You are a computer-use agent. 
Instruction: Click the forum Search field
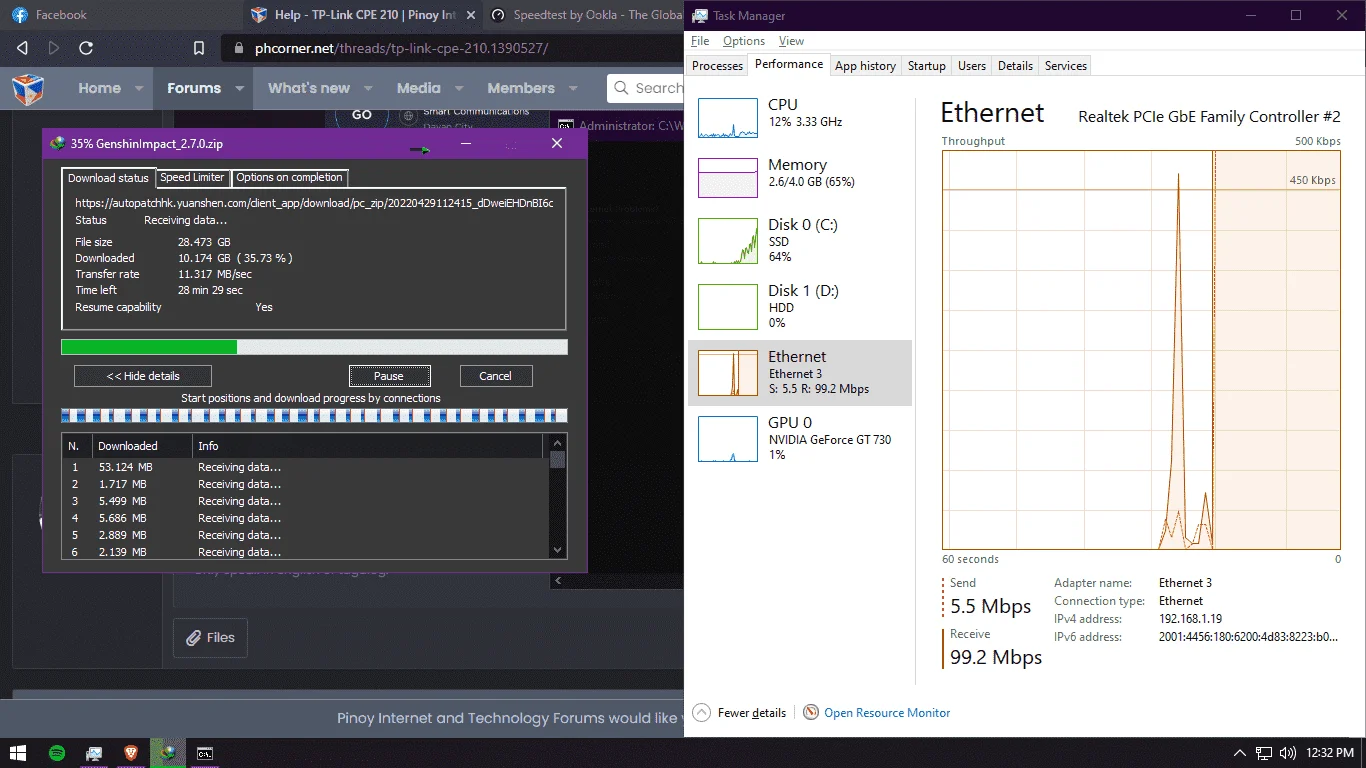(645, 88)
